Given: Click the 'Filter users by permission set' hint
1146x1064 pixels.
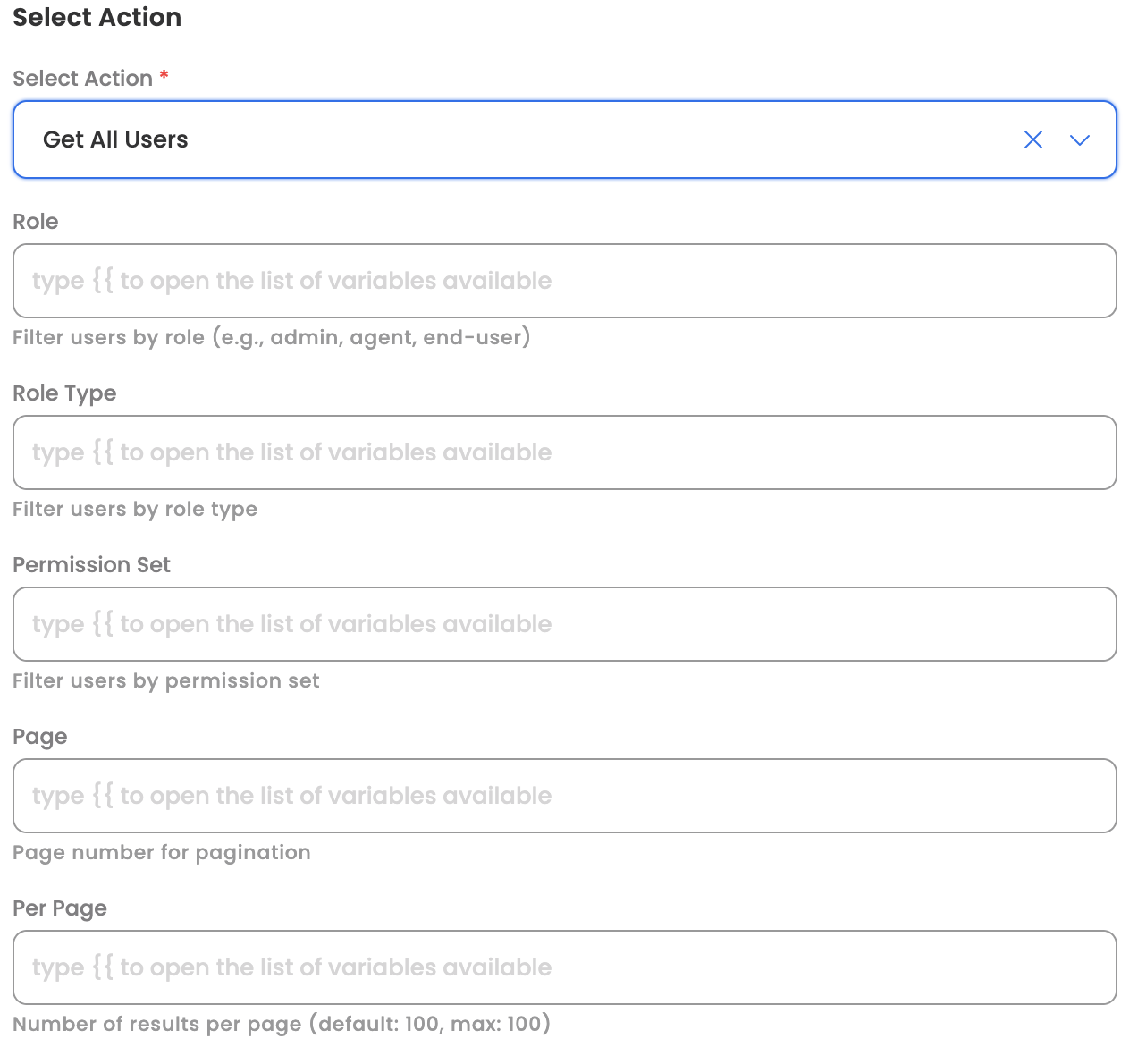Looking at the screenshot, I should coord(166,680).
